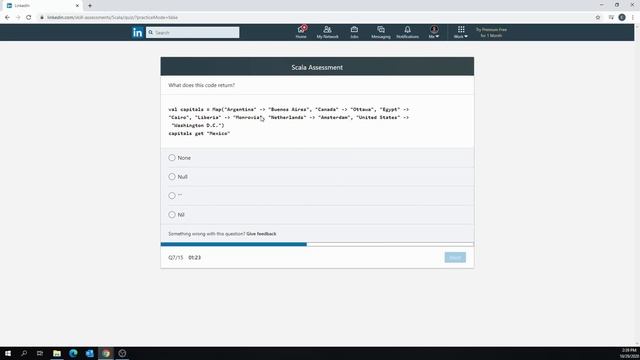This screenshot has height=360, width=640.
Task: Reload the current page
Action: tap(29, 18)
